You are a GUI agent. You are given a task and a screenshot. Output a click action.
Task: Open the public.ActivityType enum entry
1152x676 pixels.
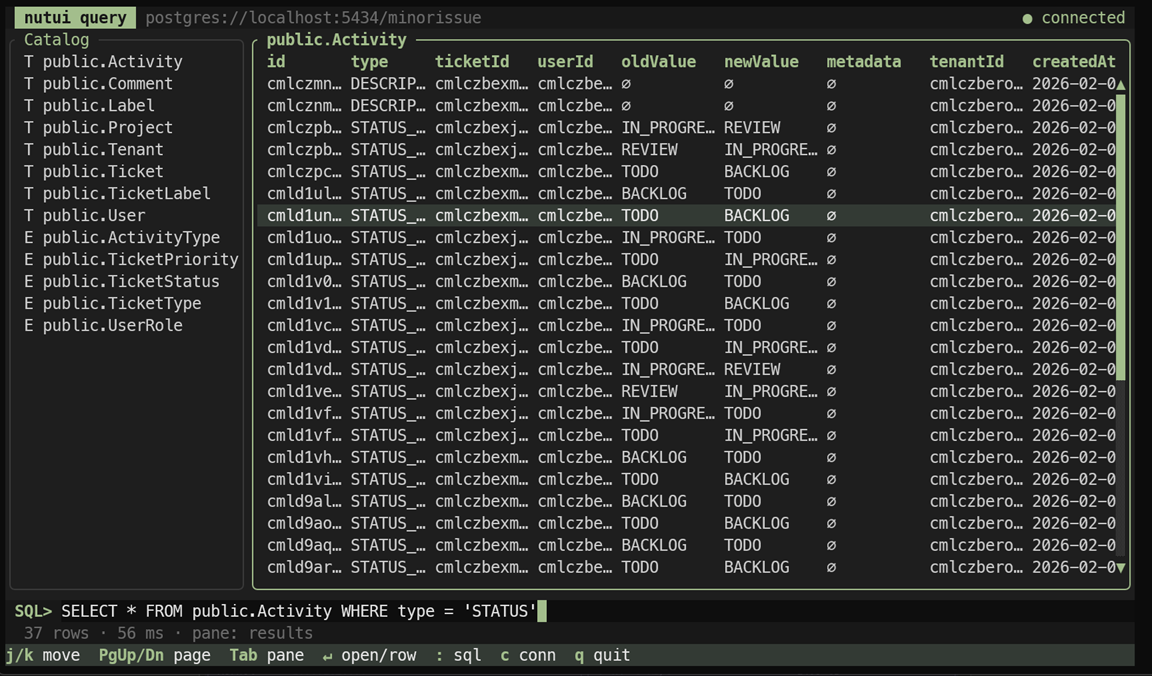click(x=122, y=238)
